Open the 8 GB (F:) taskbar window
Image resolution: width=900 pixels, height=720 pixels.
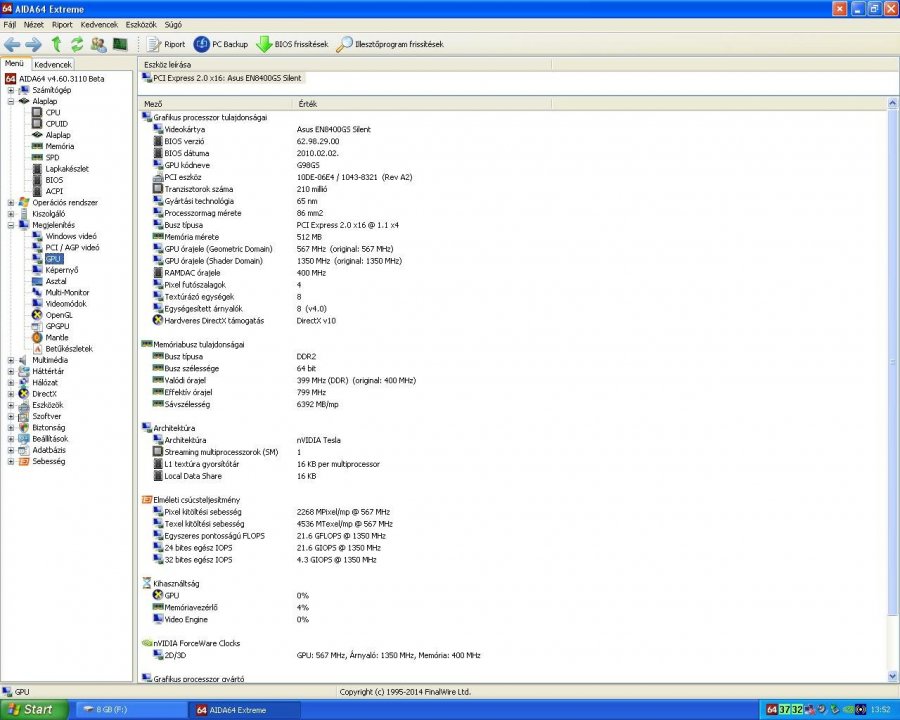[x=131, y=710]
